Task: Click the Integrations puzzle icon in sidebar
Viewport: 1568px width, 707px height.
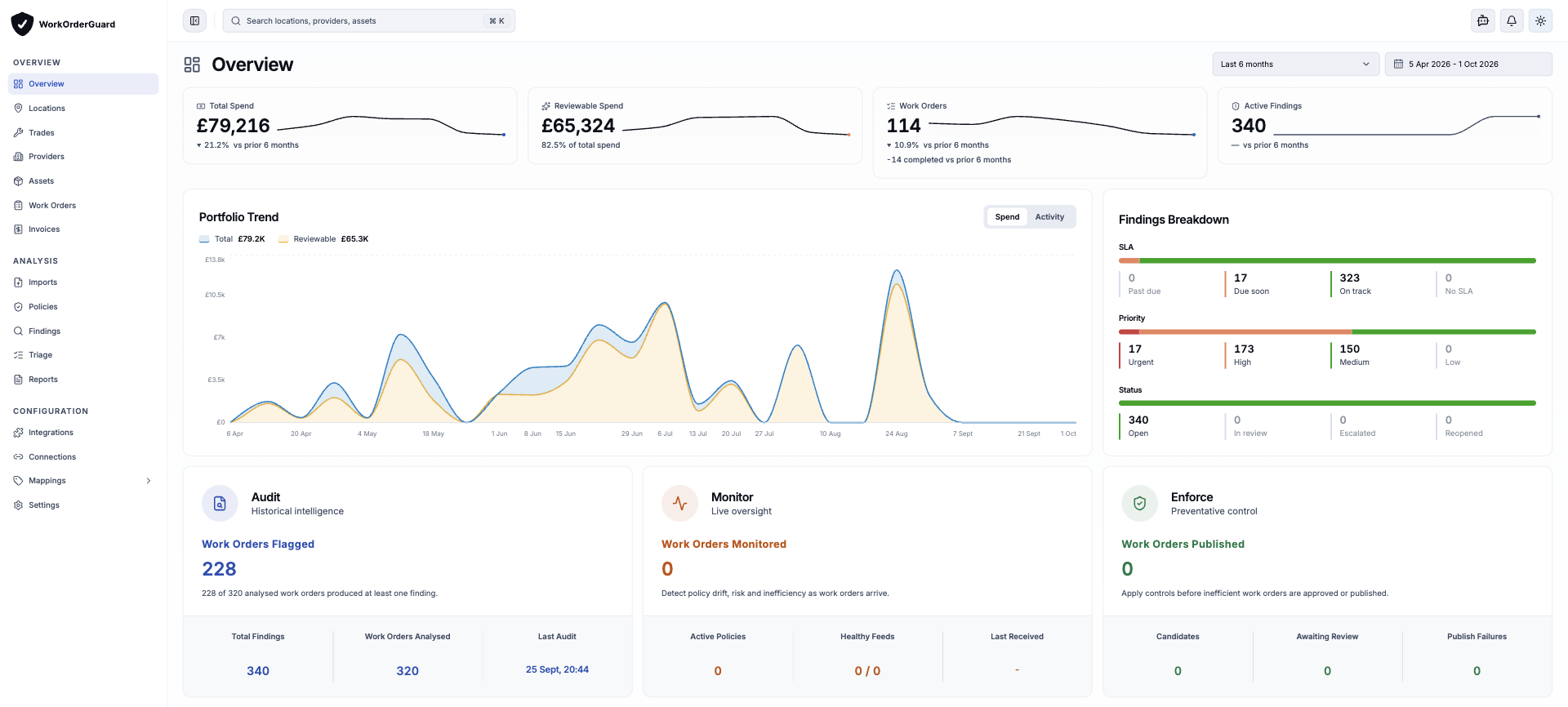Action: [18, 433]
